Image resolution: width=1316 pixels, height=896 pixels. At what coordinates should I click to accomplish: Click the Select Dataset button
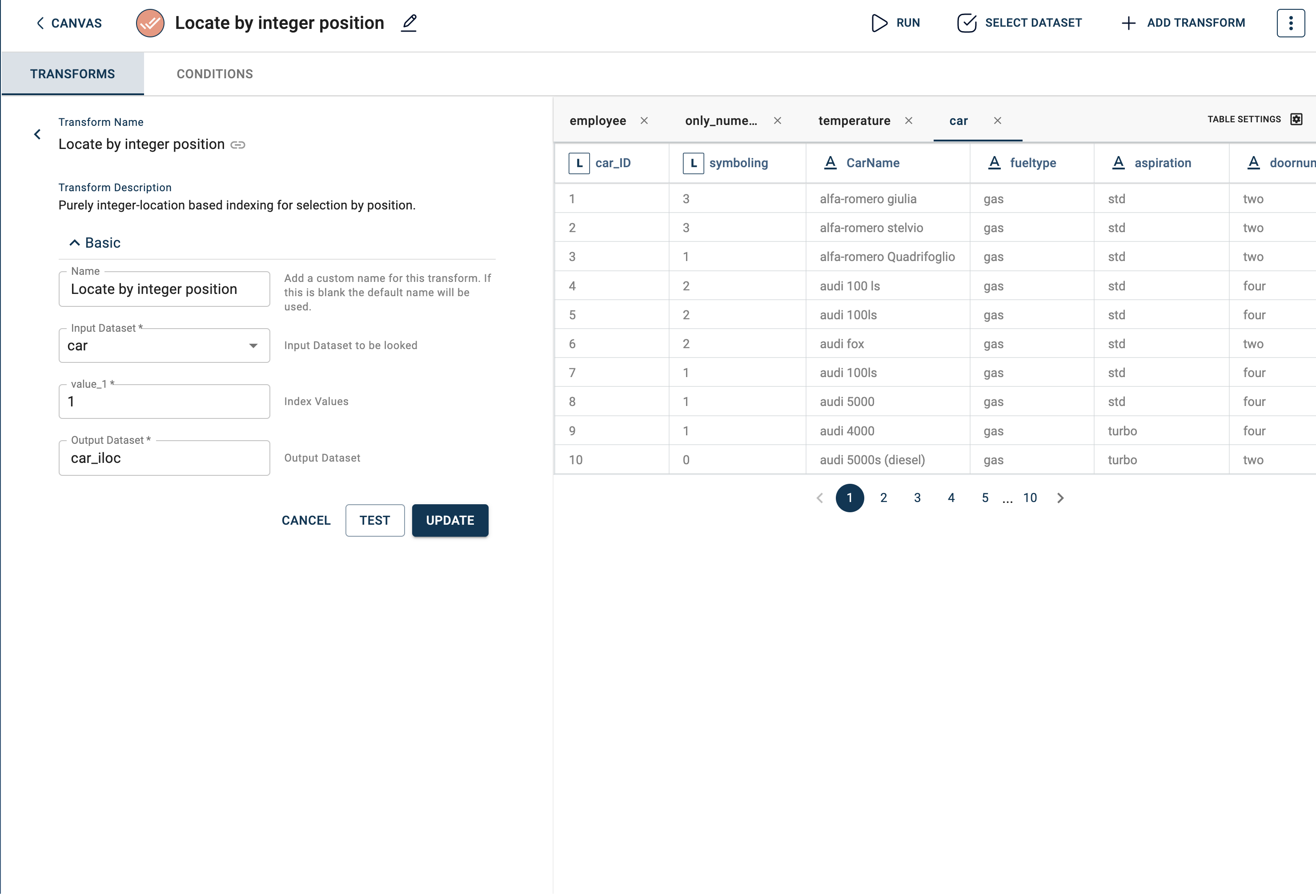[x=1019, y=23]
